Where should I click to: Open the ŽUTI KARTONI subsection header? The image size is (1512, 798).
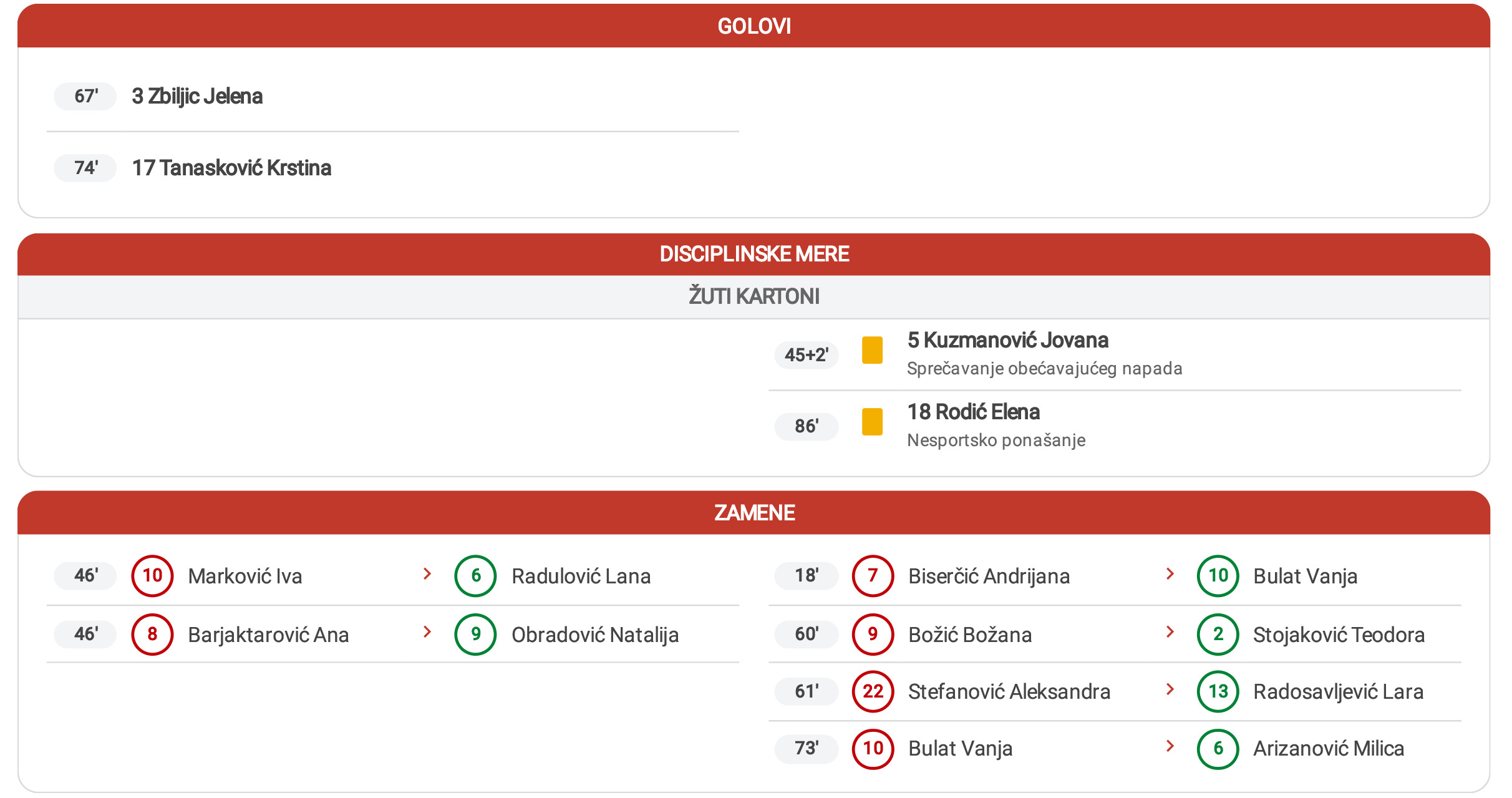point(754,296)
